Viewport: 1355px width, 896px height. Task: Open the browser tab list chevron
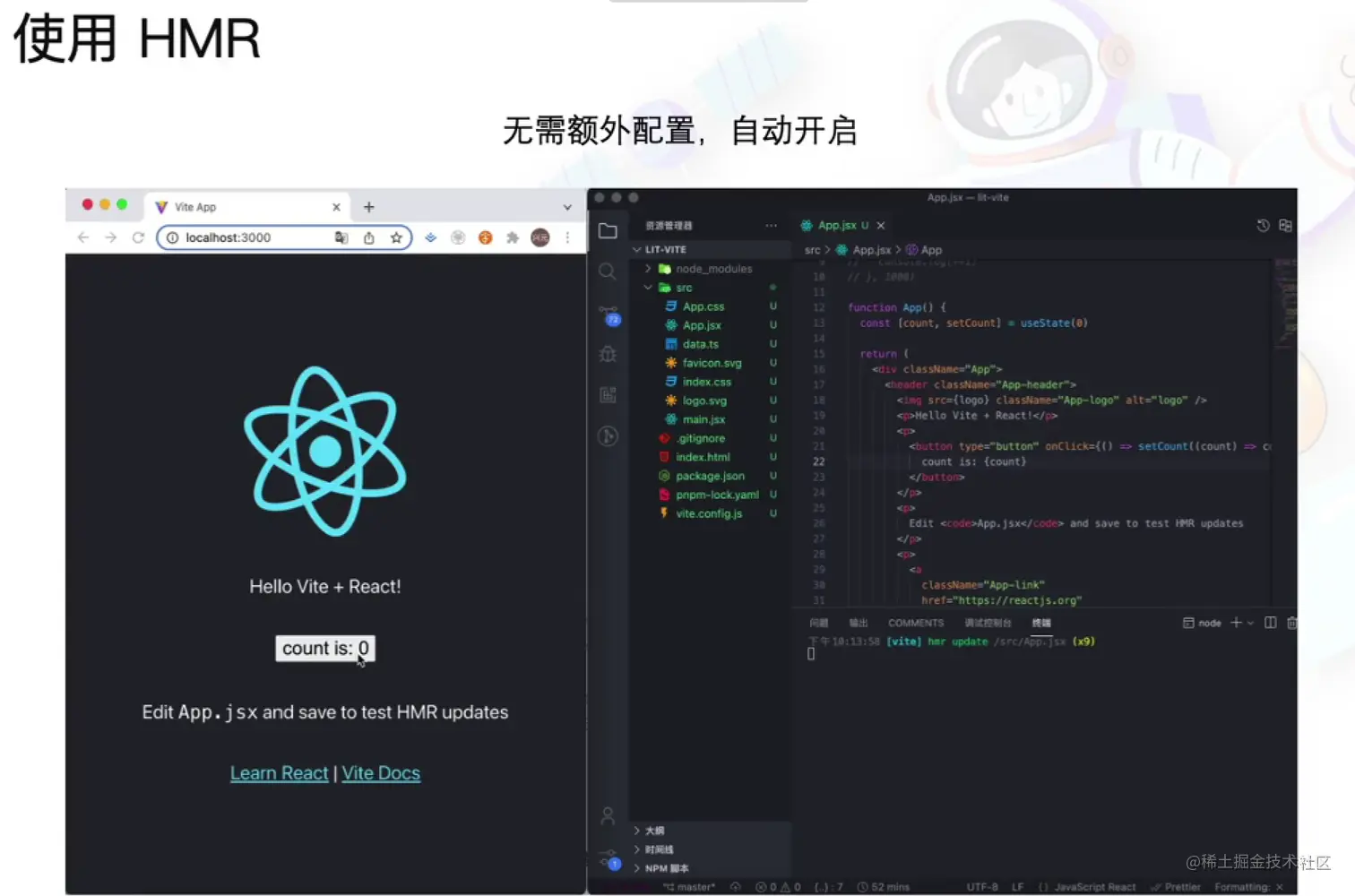[567, 207]
